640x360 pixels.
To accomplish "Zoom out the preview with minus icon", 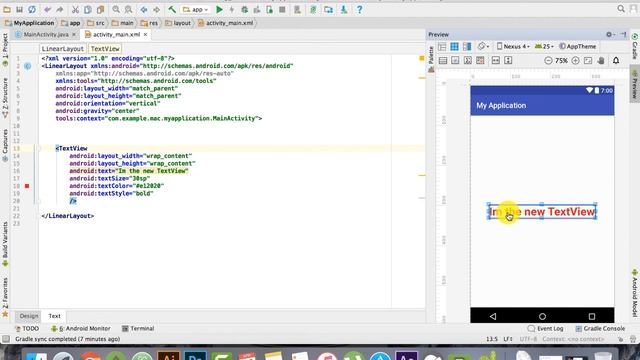I will [x=548, y=60].
